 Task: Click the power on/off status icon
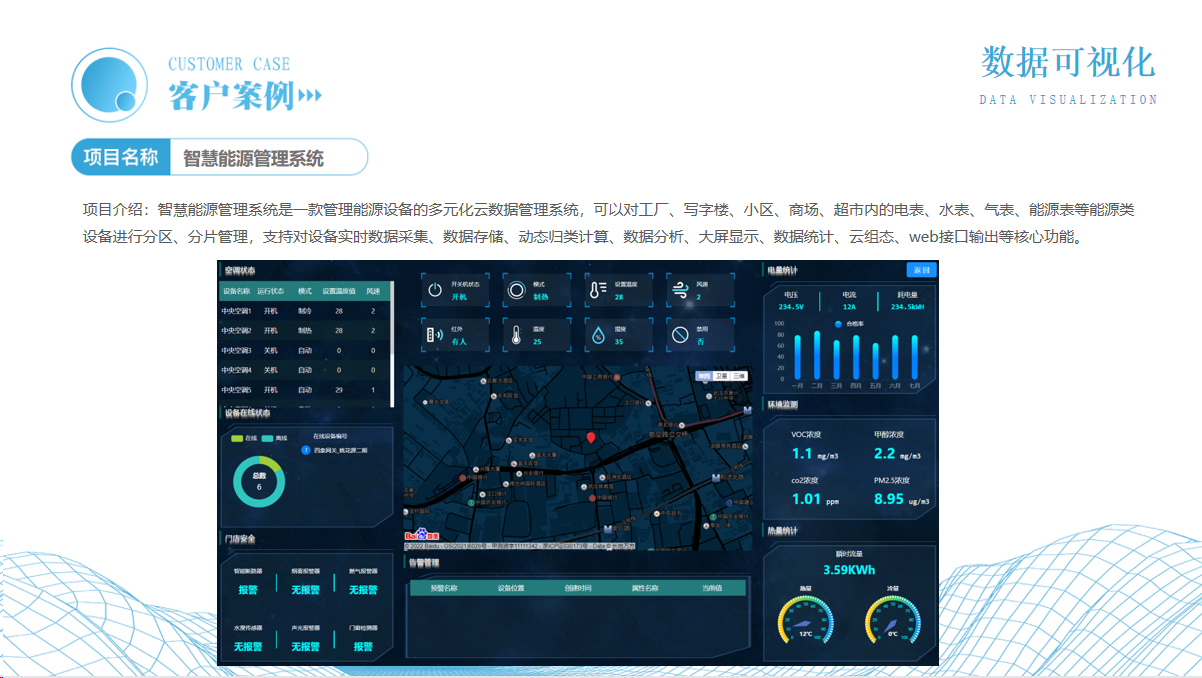point(435,290)
